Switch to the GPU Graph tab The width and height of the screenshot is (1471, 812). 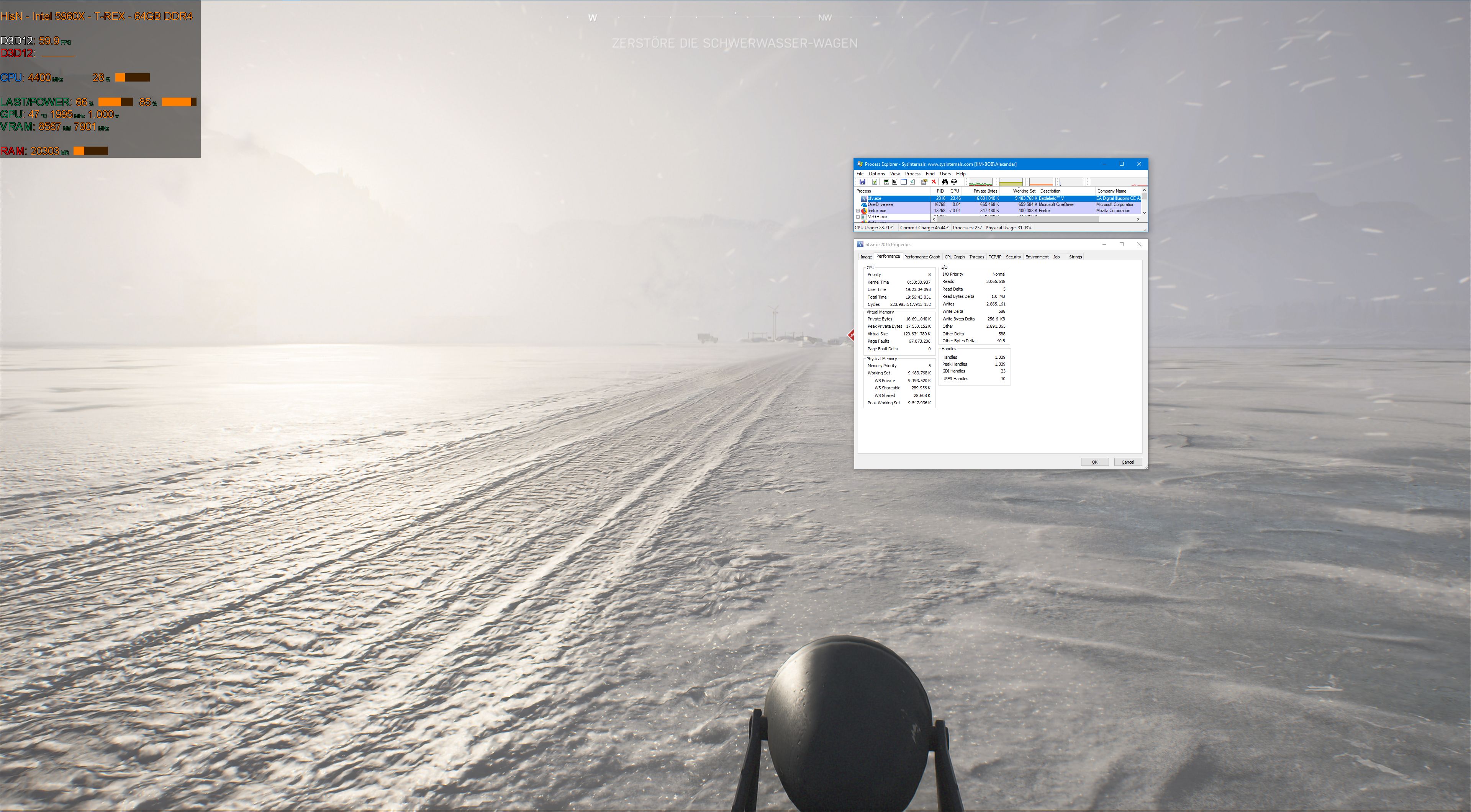(954, 257)
